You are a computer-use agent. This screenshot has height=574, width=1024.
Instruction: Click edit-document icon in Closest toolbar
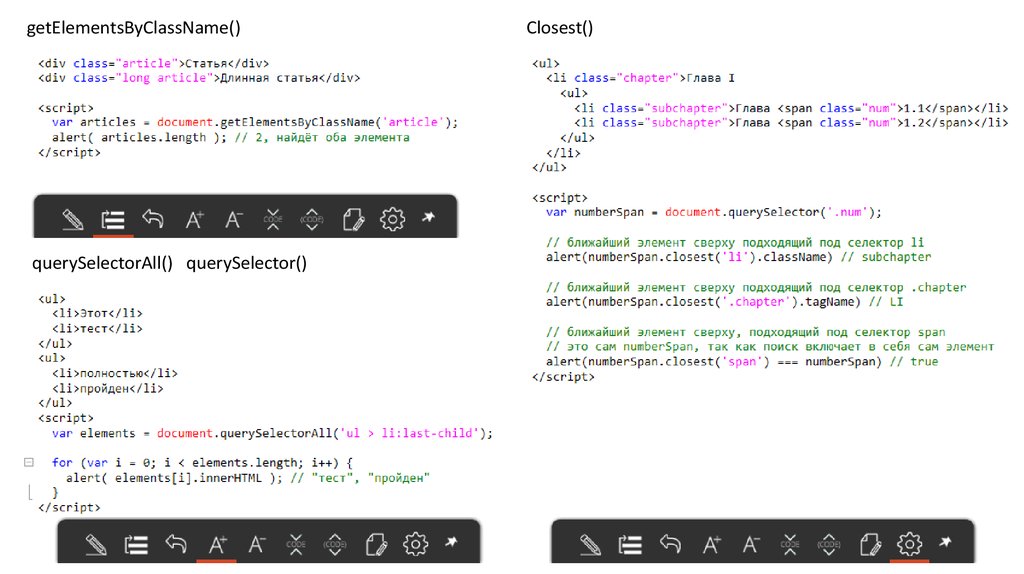pos(870,544)
